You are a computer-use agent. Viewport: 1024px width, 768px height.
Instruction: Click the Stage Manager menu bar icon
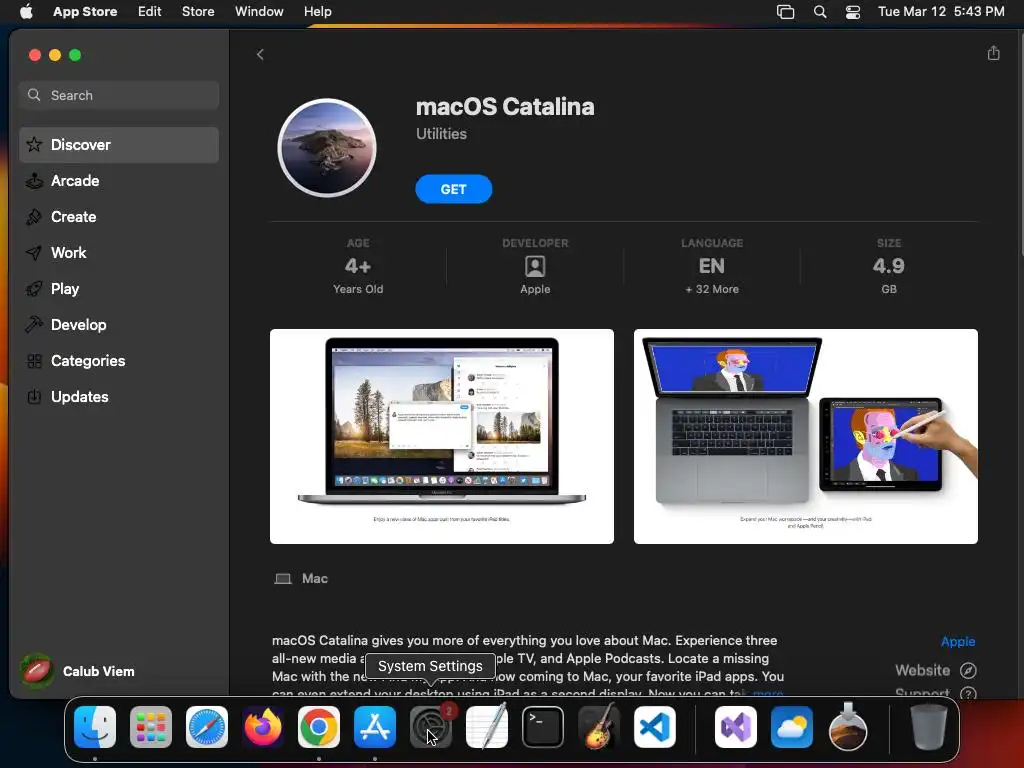(x=785, y=11)
